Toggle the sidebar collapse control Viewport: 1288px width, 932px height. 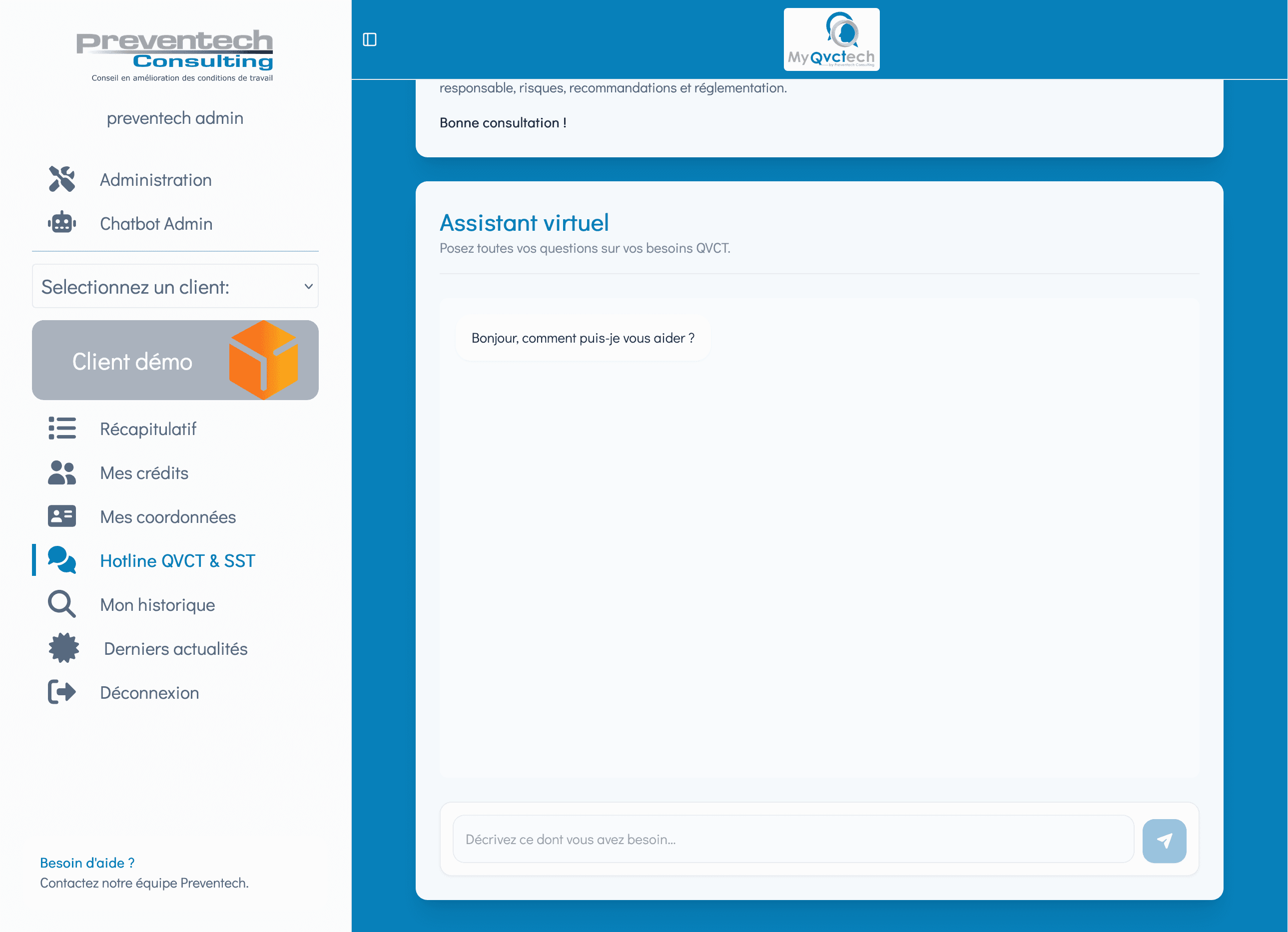[x=370, y=39]
